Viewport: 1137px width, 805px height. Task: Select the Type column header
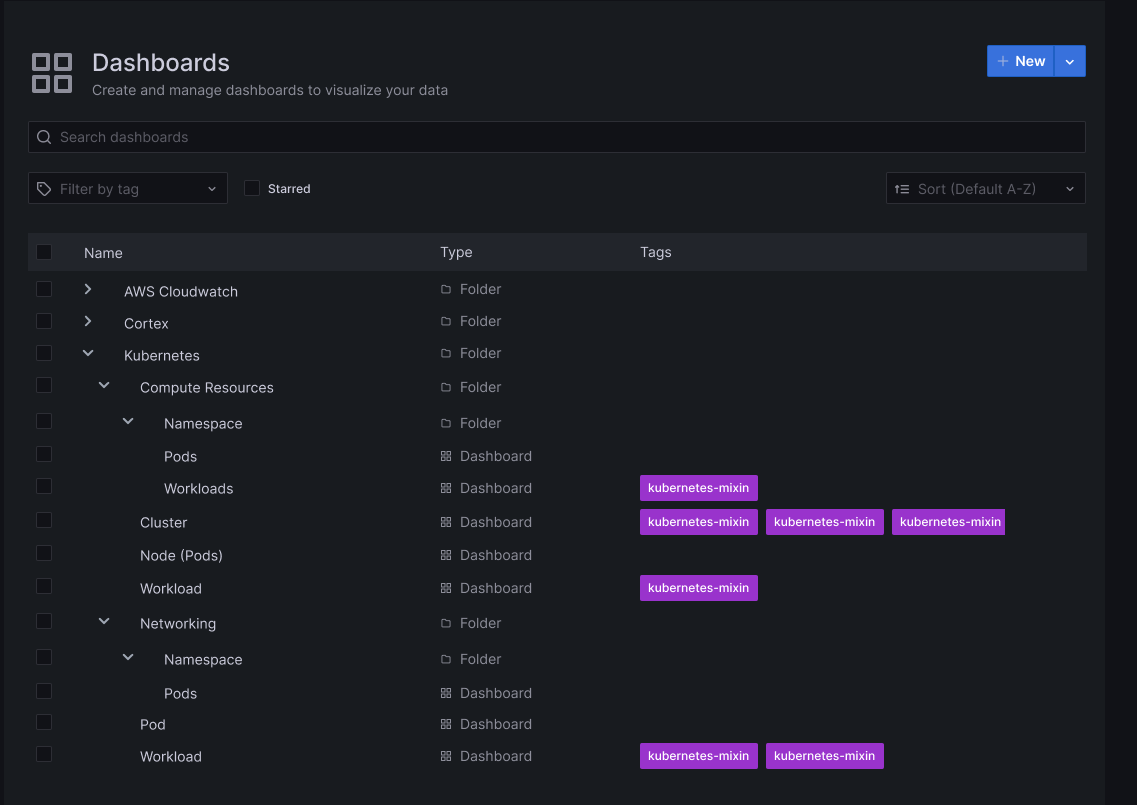pos(456,252)
